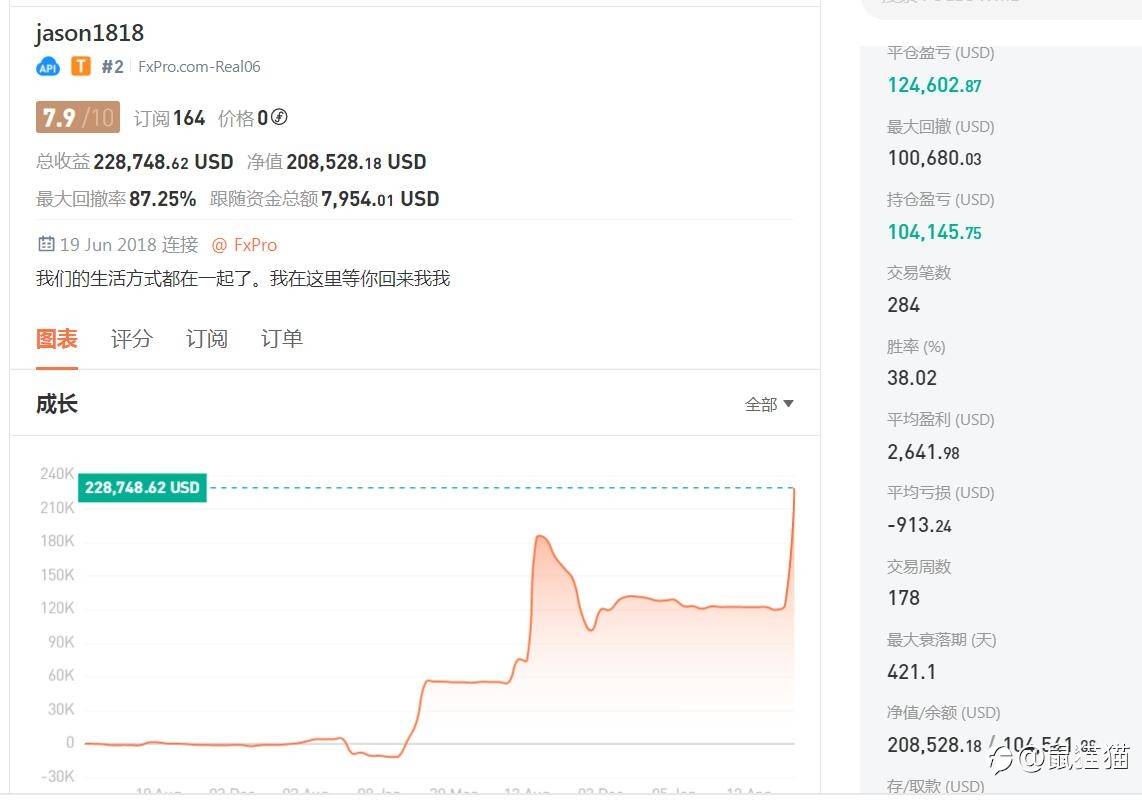
Task: Click the profile description text line
Action: [x=243, y=279]
